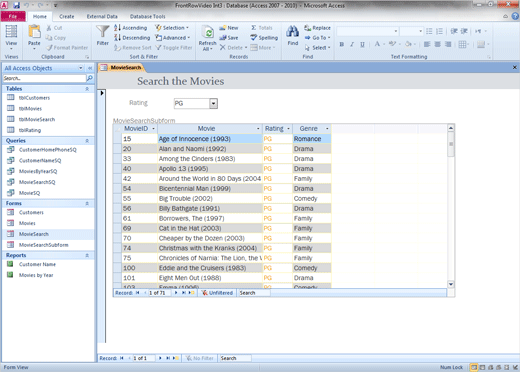Collapse the Tables group in navigation pane

tap(87, 89)
